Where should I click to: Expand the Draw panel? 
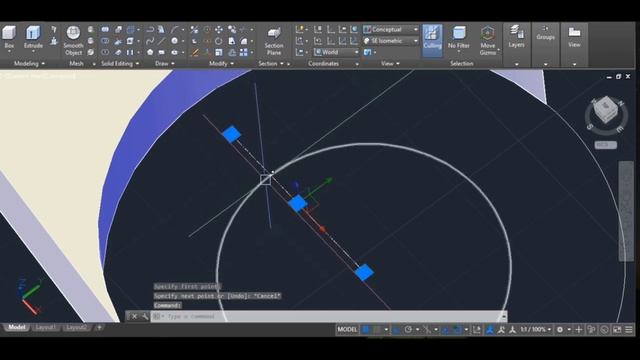[x=165, y=63]
